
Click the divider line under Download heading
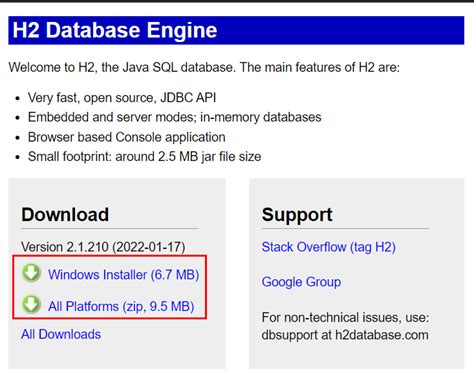[x=110, y=229]
